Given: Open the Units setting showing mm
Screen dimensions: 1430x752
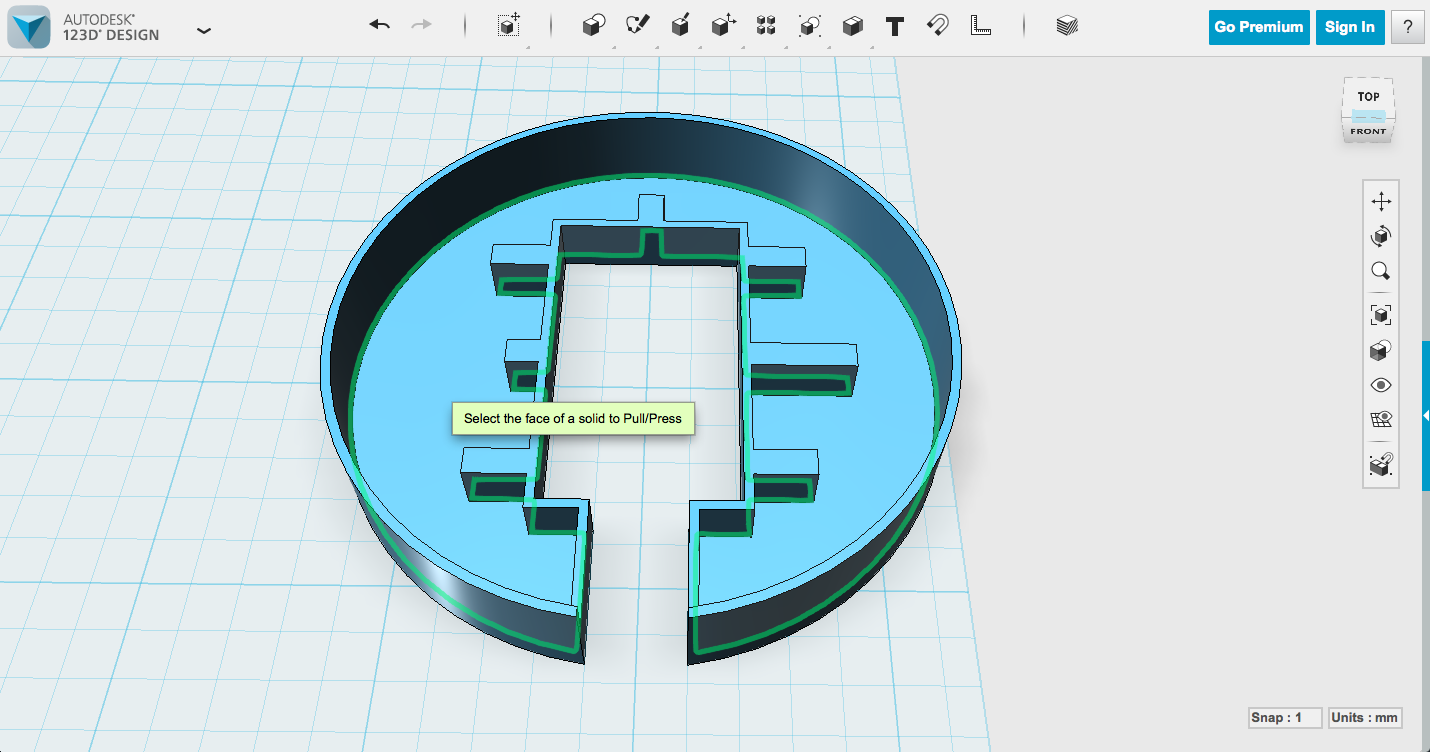Looking at the screenshot, I should [1366, 717].
